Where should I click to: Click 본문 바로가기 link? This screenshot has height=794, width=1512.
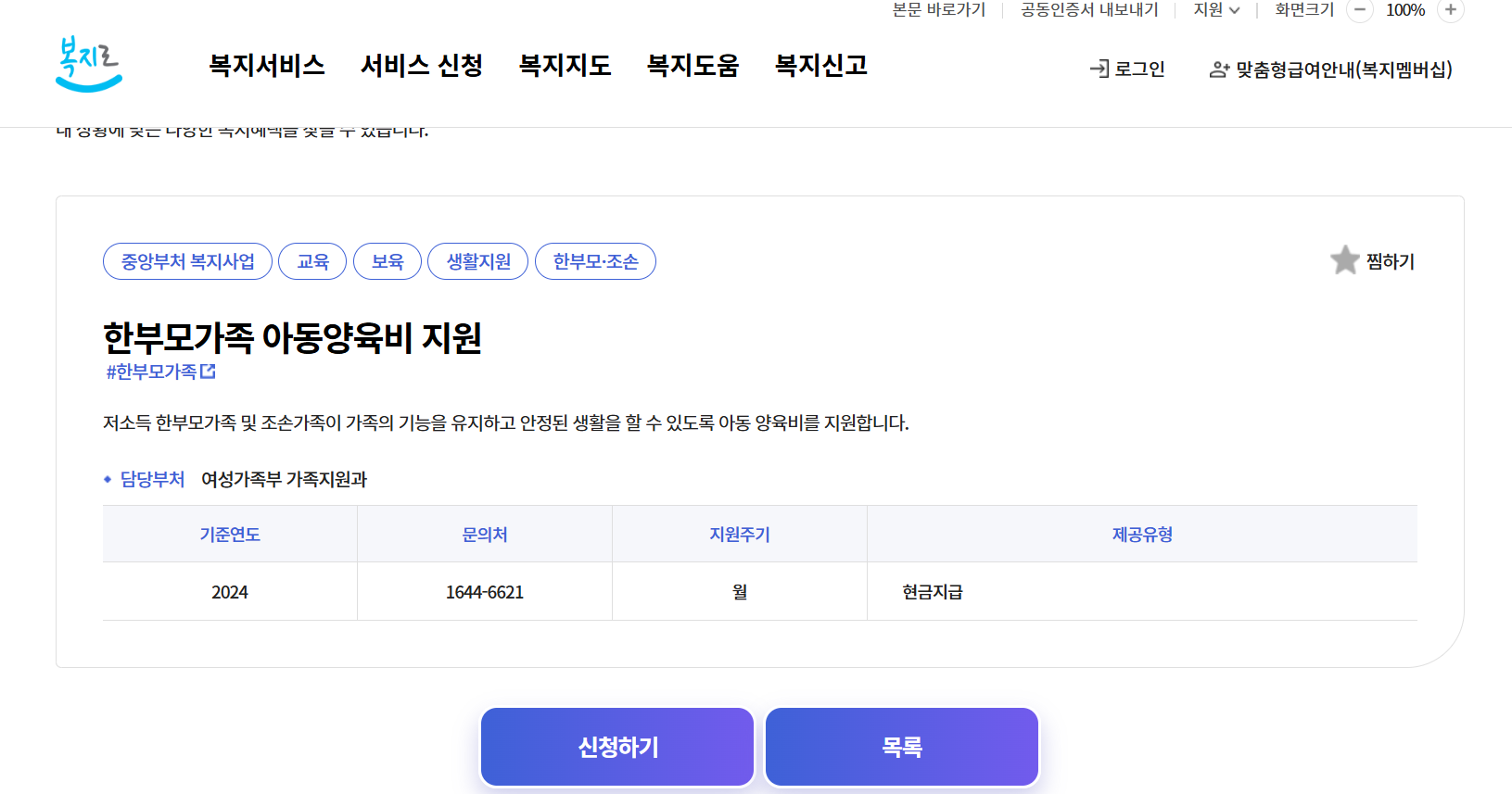point(939,10)
